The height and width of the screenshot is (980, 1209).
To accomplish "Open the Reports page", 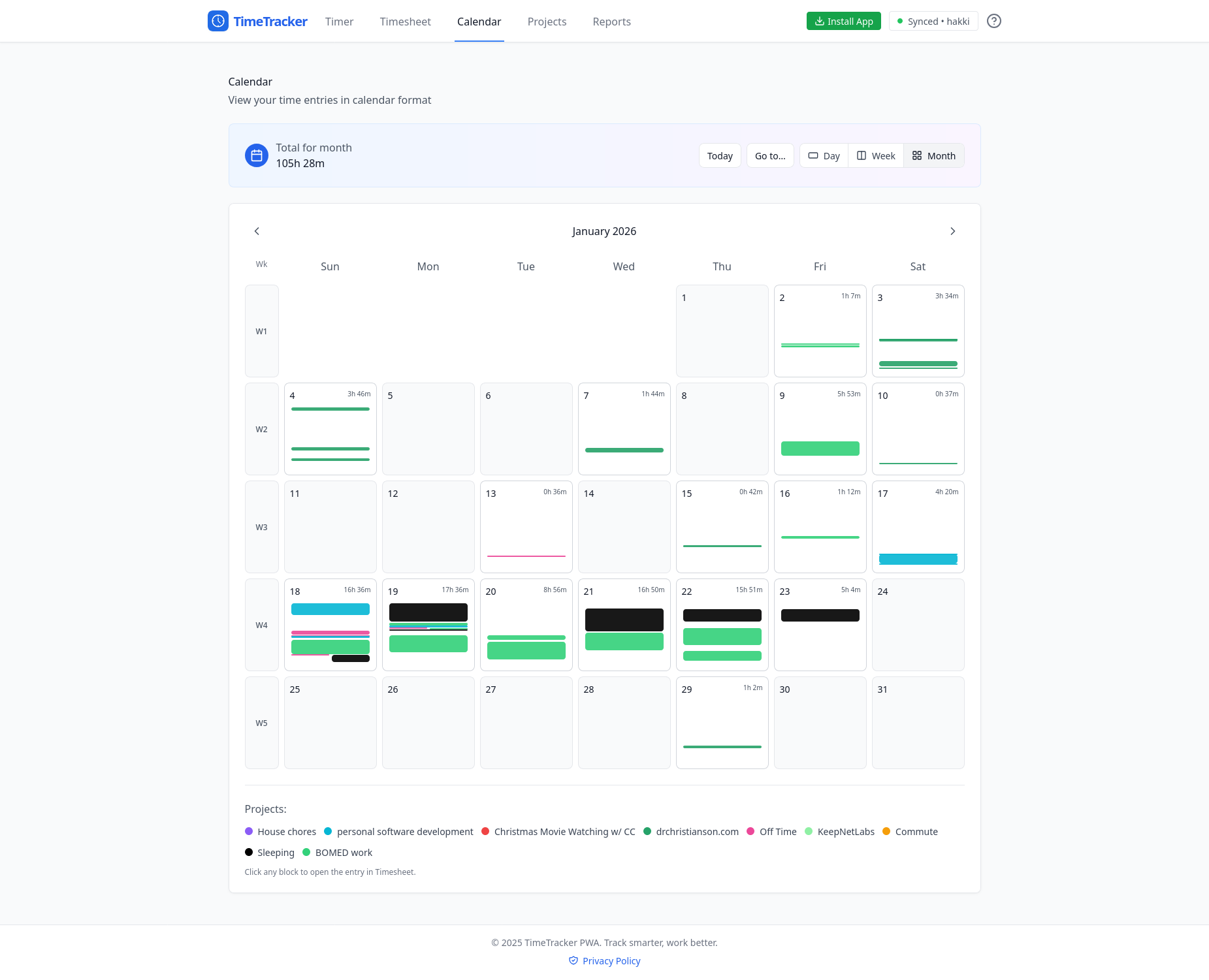I will click(611, 22).
